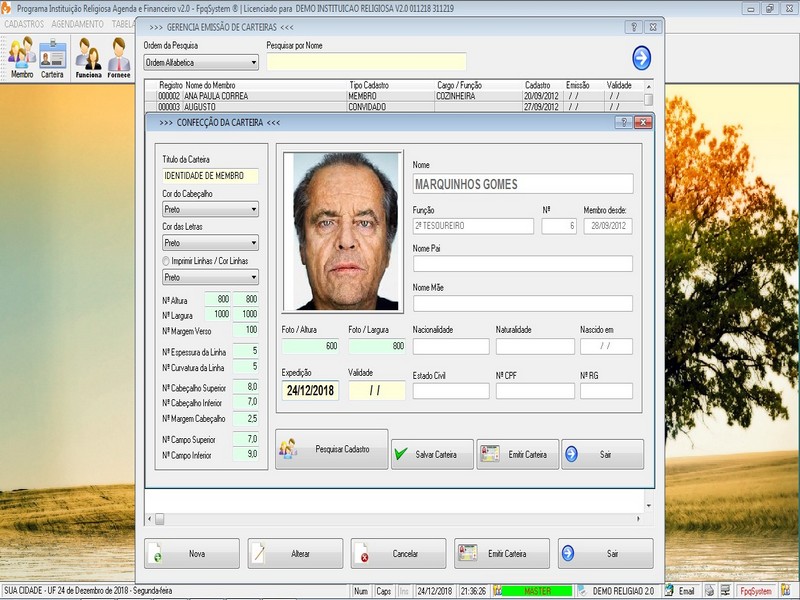Click the bottom Sair button

pyautogui.click(x=606, y=554)
